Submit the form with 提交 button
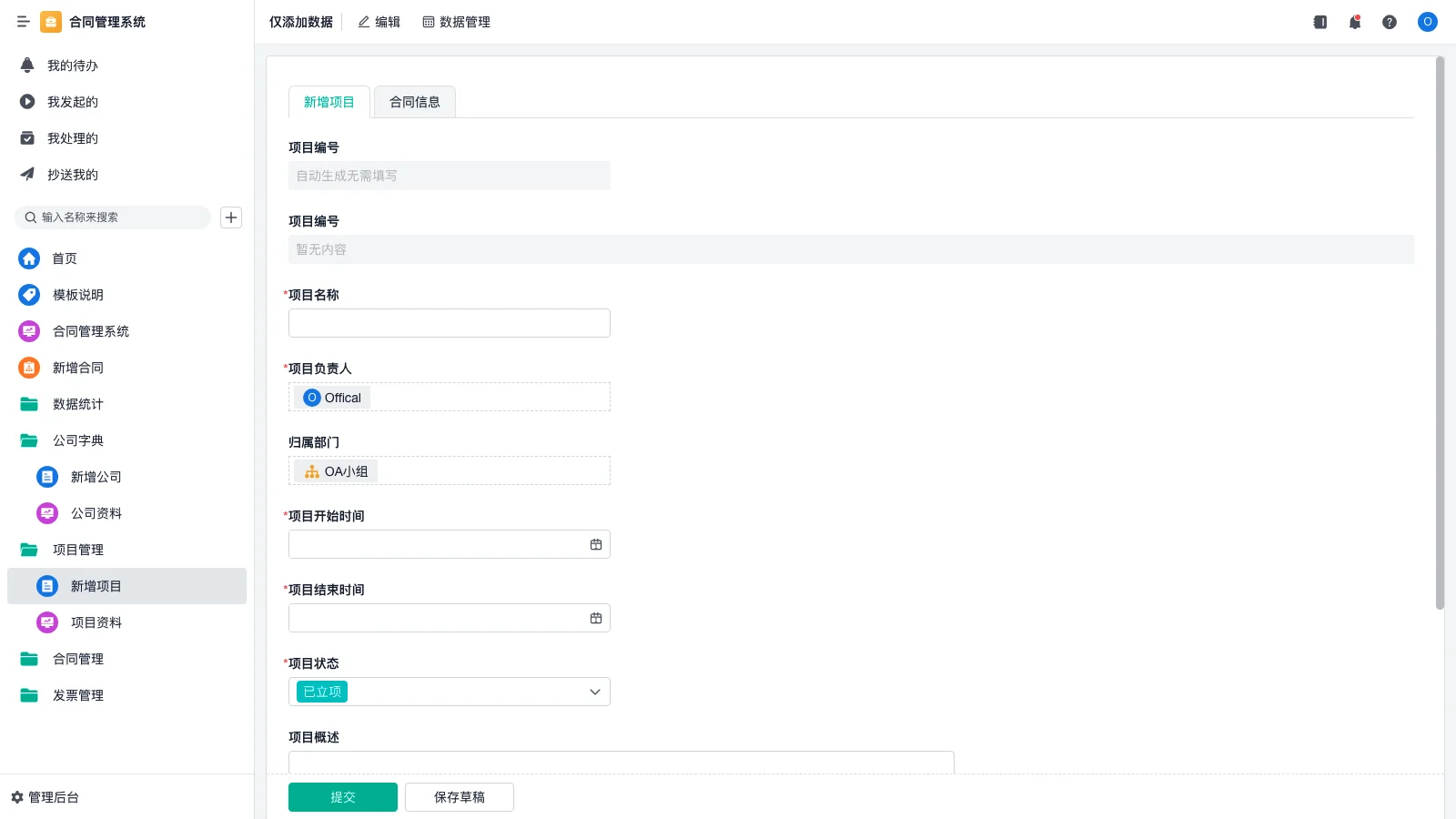Image resolution: width=1456 pixels, height=819 pixels. [x=342, y=797]
